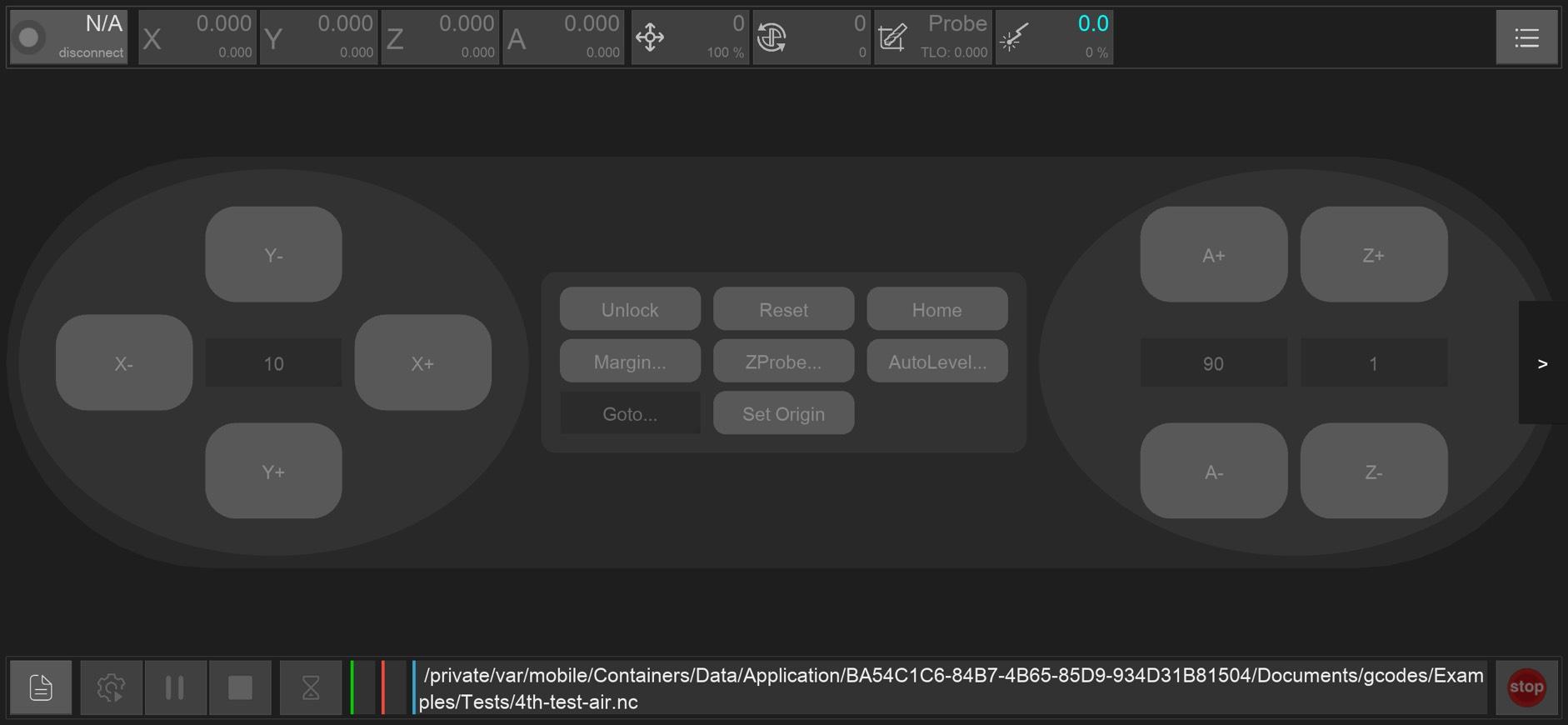Click the gear play run icon
Image resolution: width=1568 pixels, height=725 pixels.
tap(111, 687)
